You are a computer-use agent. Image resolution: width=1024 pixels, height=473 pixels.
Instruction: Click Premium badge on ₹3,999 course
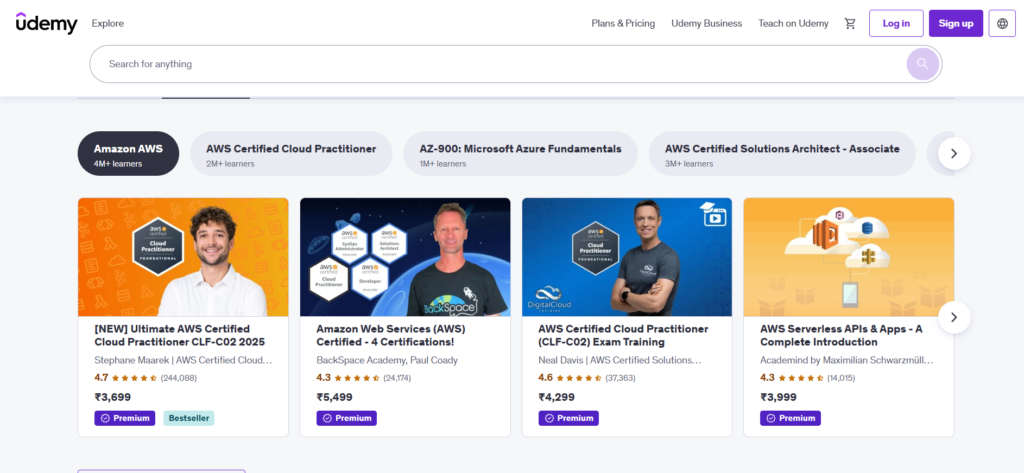(790, 418)
